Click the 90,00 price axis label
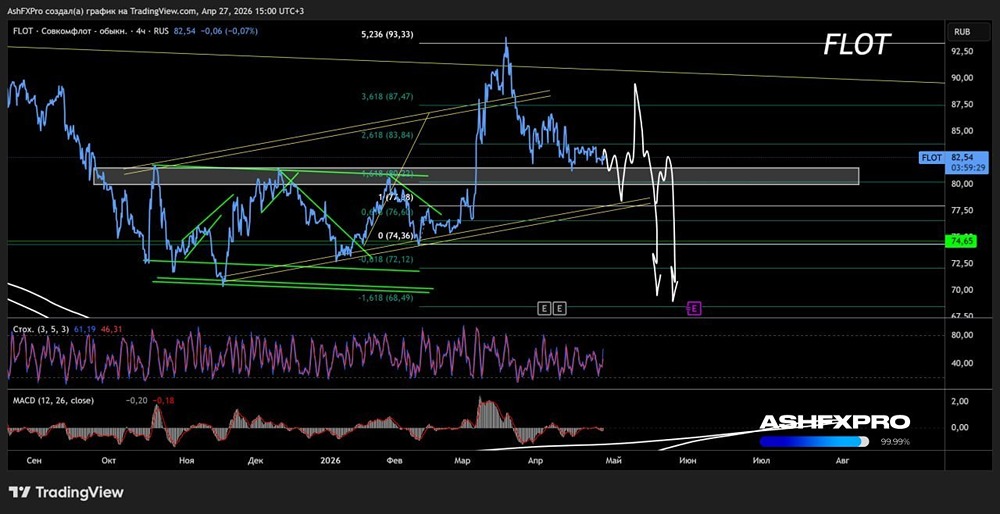This screenshot has height=514, width=1000. click(x=961, y=78)
